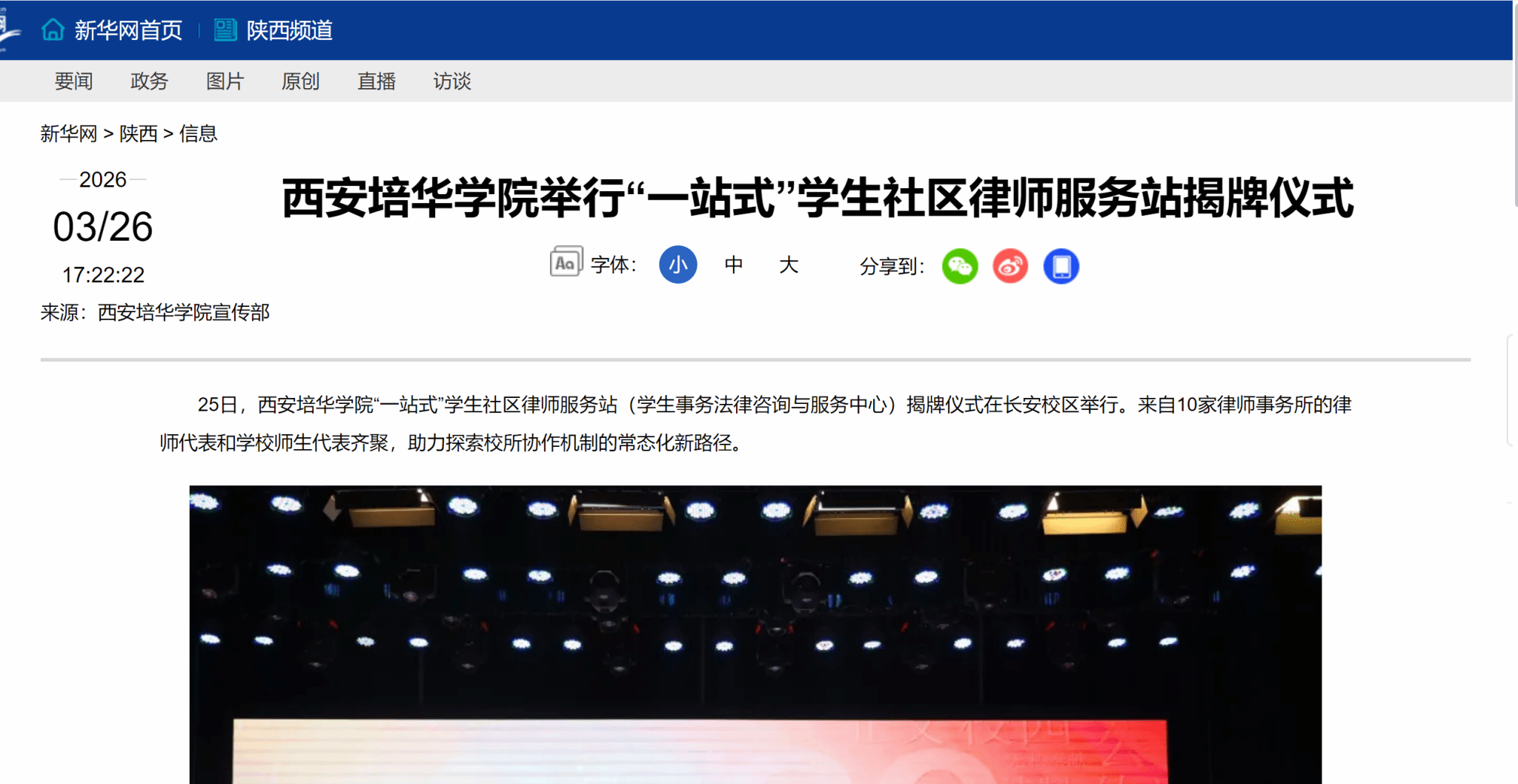
Task: Share the article via WeChat icon
Action: [960, 266]
